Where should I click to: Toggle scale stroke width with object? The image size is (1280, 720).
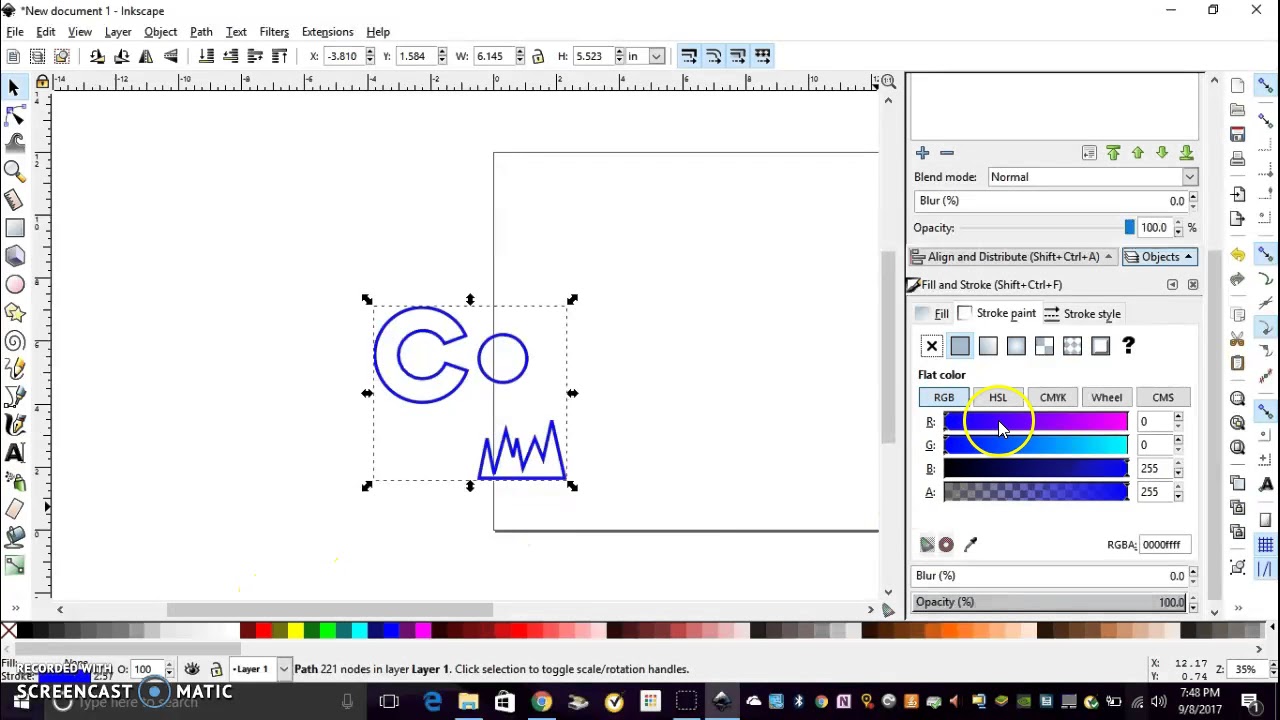(x=689, y=56)
